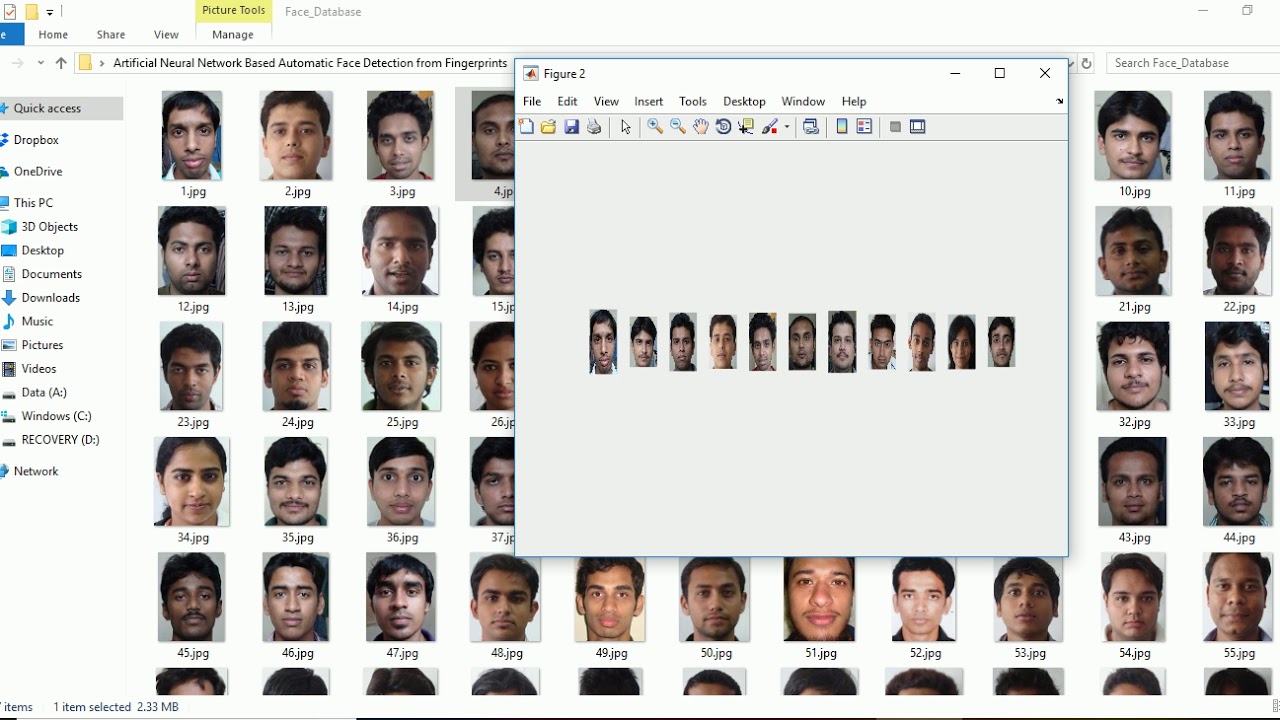Select Windows (C:) drive in sidebar
The height and width of the screenshot is (720, 1280).
tap(56, 415)
